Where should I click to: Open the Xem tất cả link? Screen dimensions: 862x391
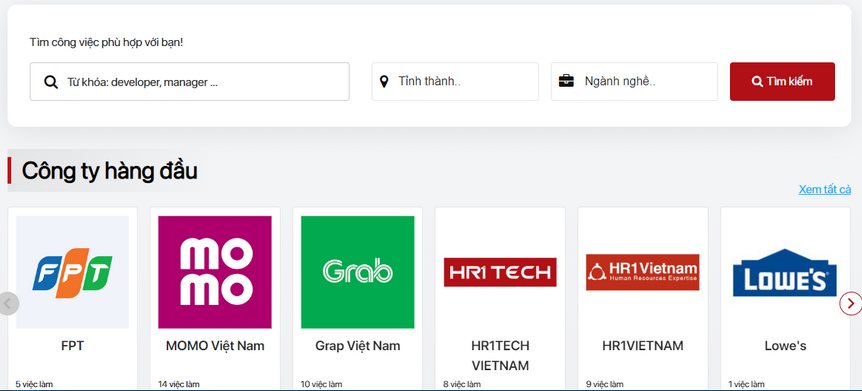pyautogui.click(x=825, y=190)
